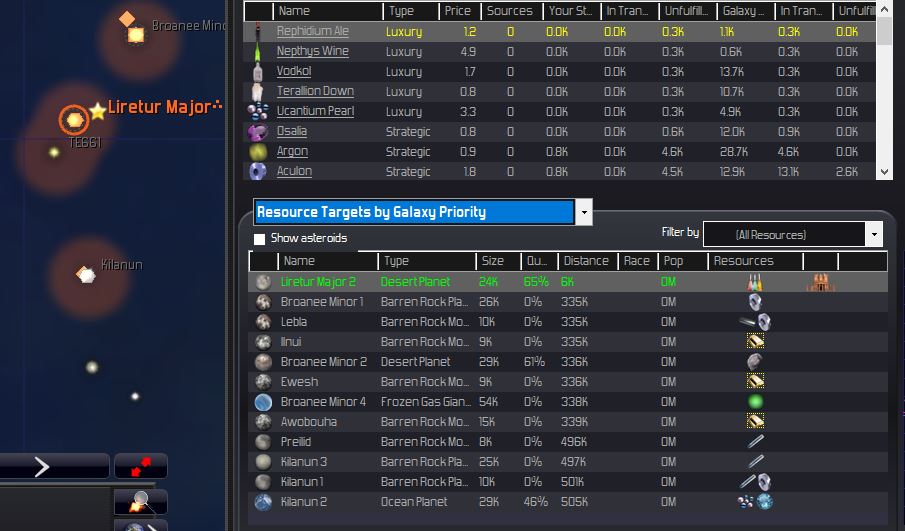The height and width of the screenshot is (531, 905).
Task: Open the Ucantium Pearl link
Action: [x=315, y=111]
